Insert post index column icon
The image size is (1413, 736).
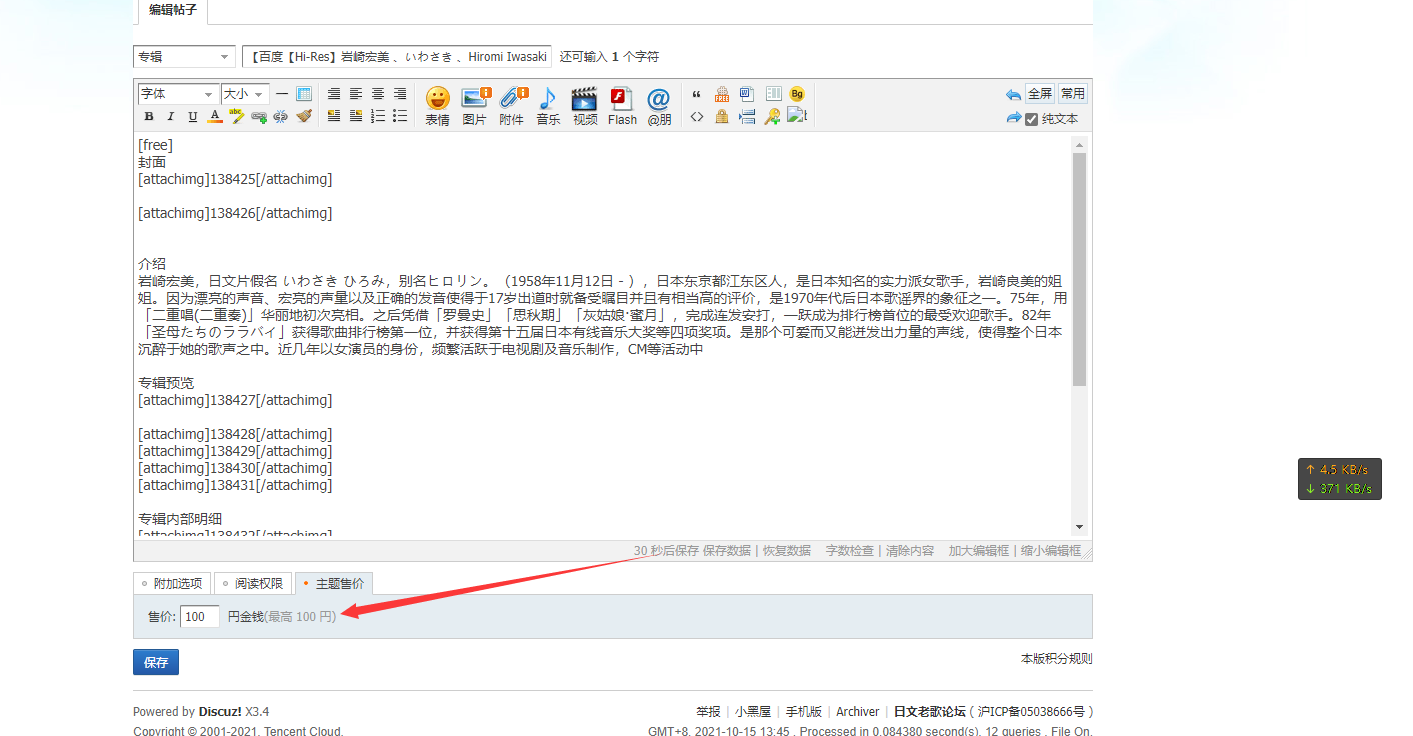pos(773,94)
